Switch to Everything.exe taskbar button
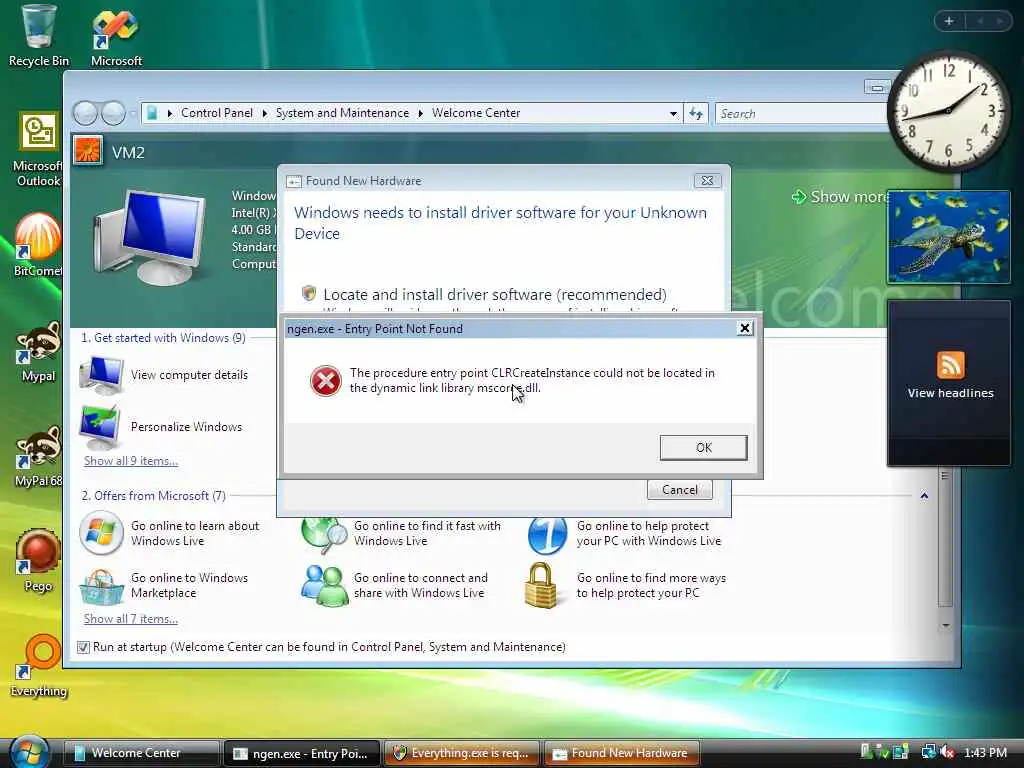Viewport: 1024px width, 768px height. (461, 753)
